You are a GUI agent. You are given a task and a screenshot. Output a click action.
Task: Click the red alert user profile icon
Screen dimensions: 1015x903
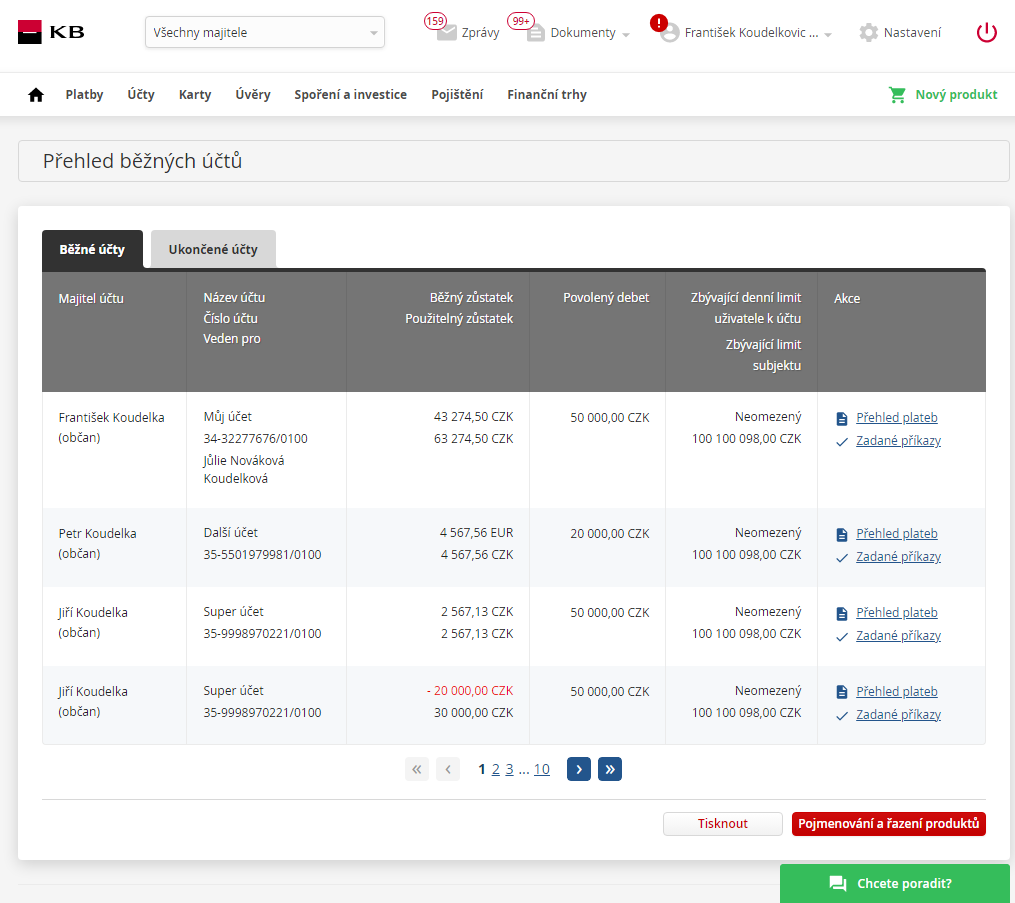(667, 31)
